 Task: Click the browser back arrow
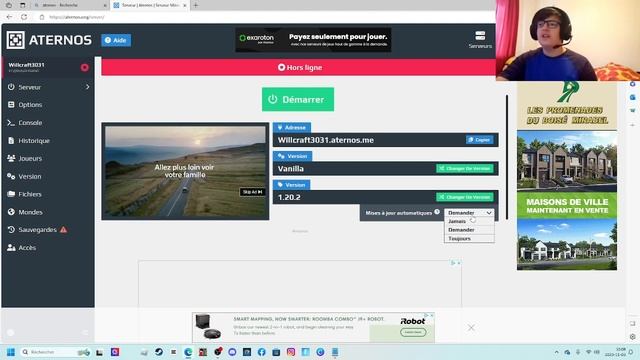coord(9,17)
